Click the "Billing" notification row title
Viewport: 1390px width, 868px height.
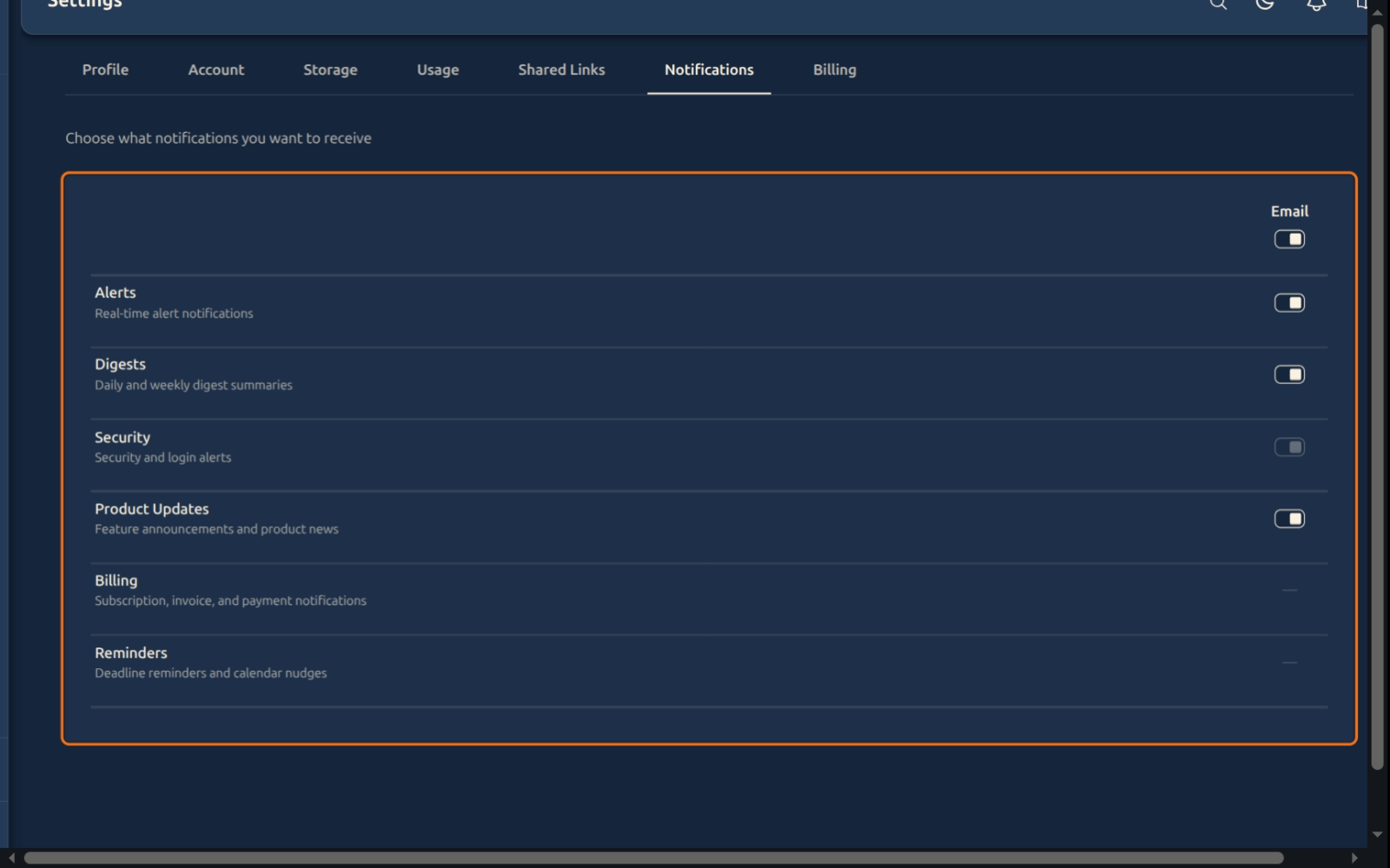[116, 580]
